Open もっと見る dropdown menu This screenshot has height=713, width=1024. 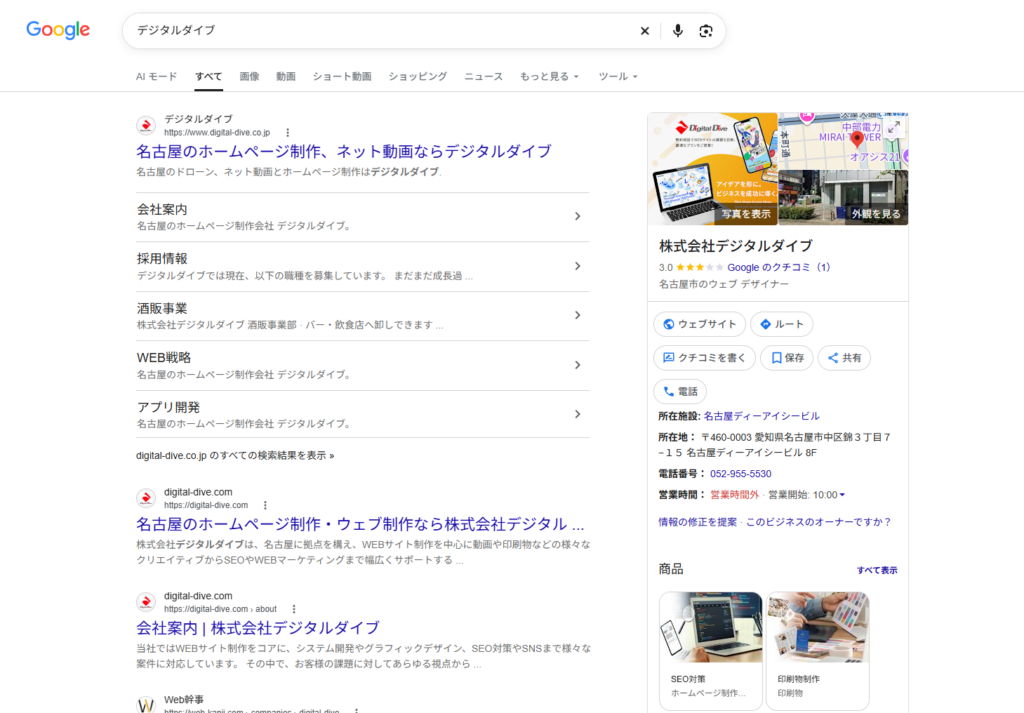[x=549, y=76]
